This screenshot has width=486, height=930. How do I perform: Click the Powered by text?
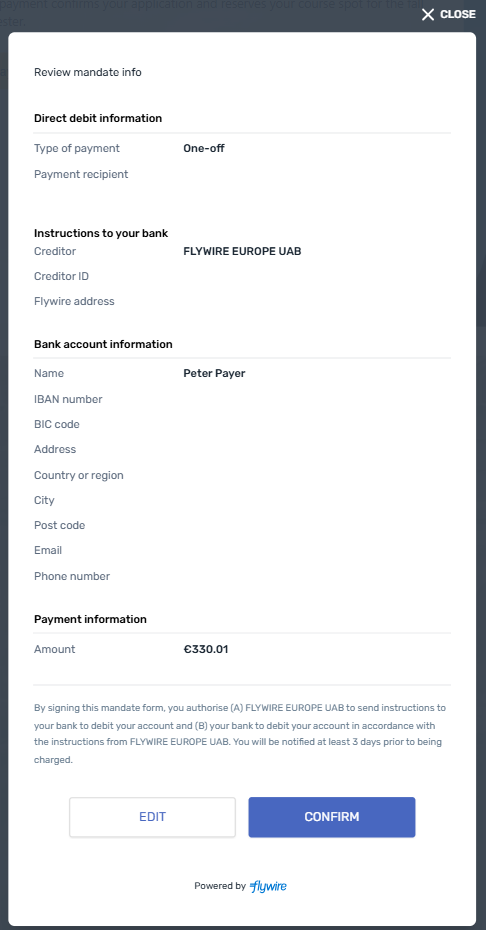click(220, 886)
